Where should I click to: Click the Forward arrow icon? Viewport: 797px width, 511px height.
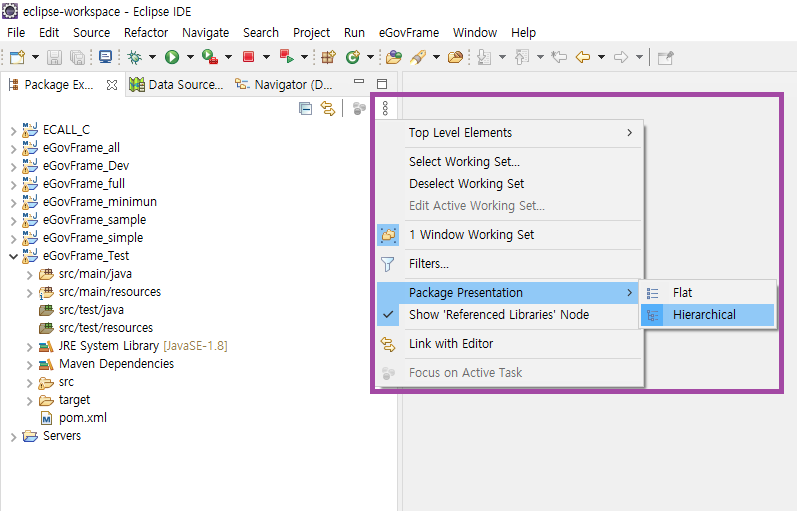coord(621,57)
